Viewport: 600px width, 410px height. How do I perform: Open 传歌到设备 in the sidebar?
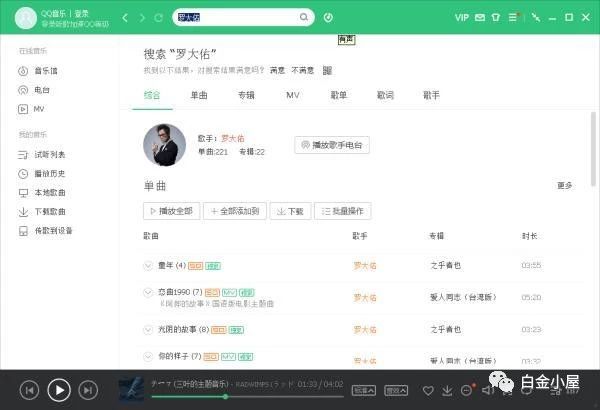click(45, 231)
